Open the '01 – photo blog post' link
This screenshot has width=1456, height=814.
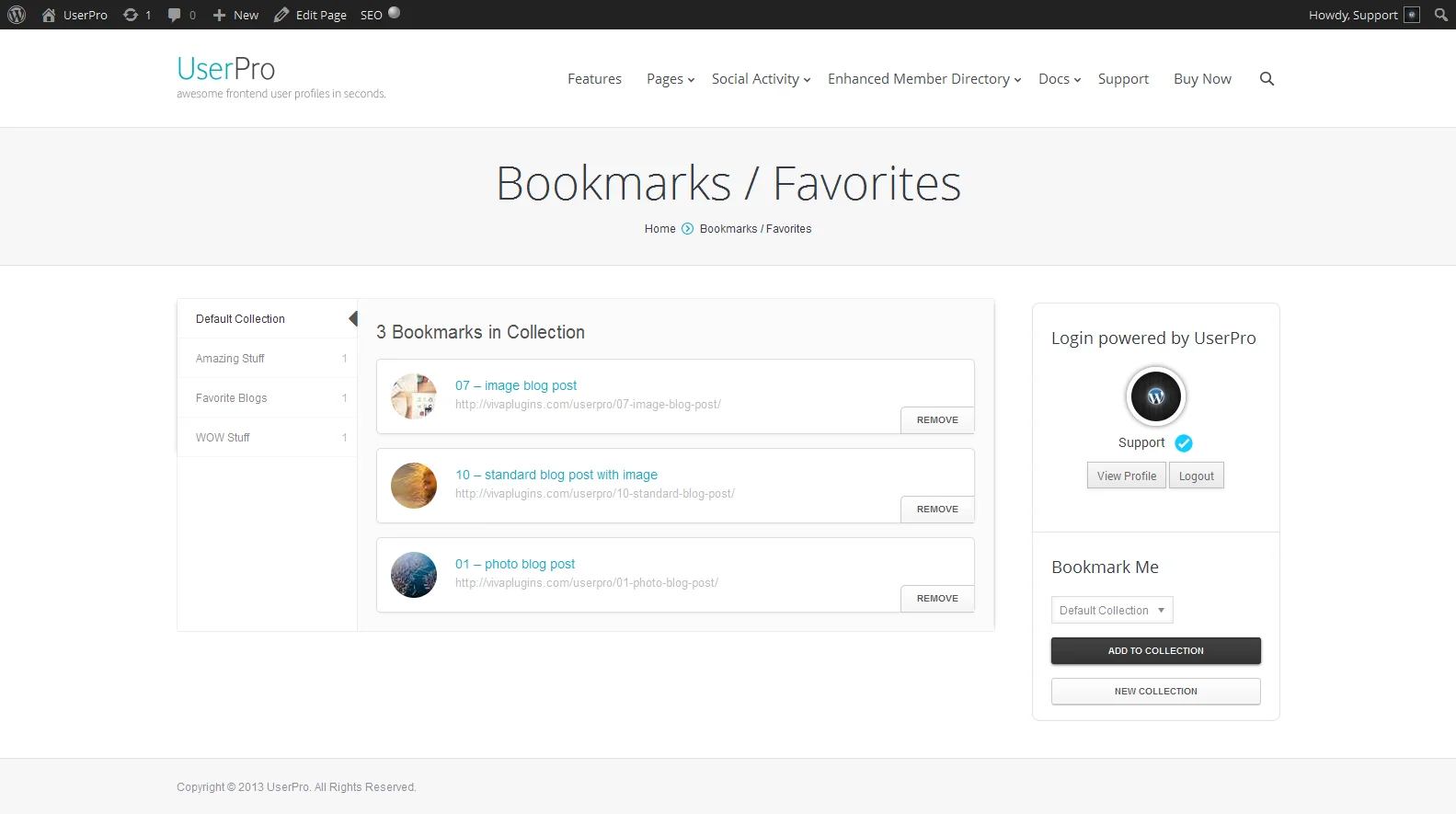[515, 564]
